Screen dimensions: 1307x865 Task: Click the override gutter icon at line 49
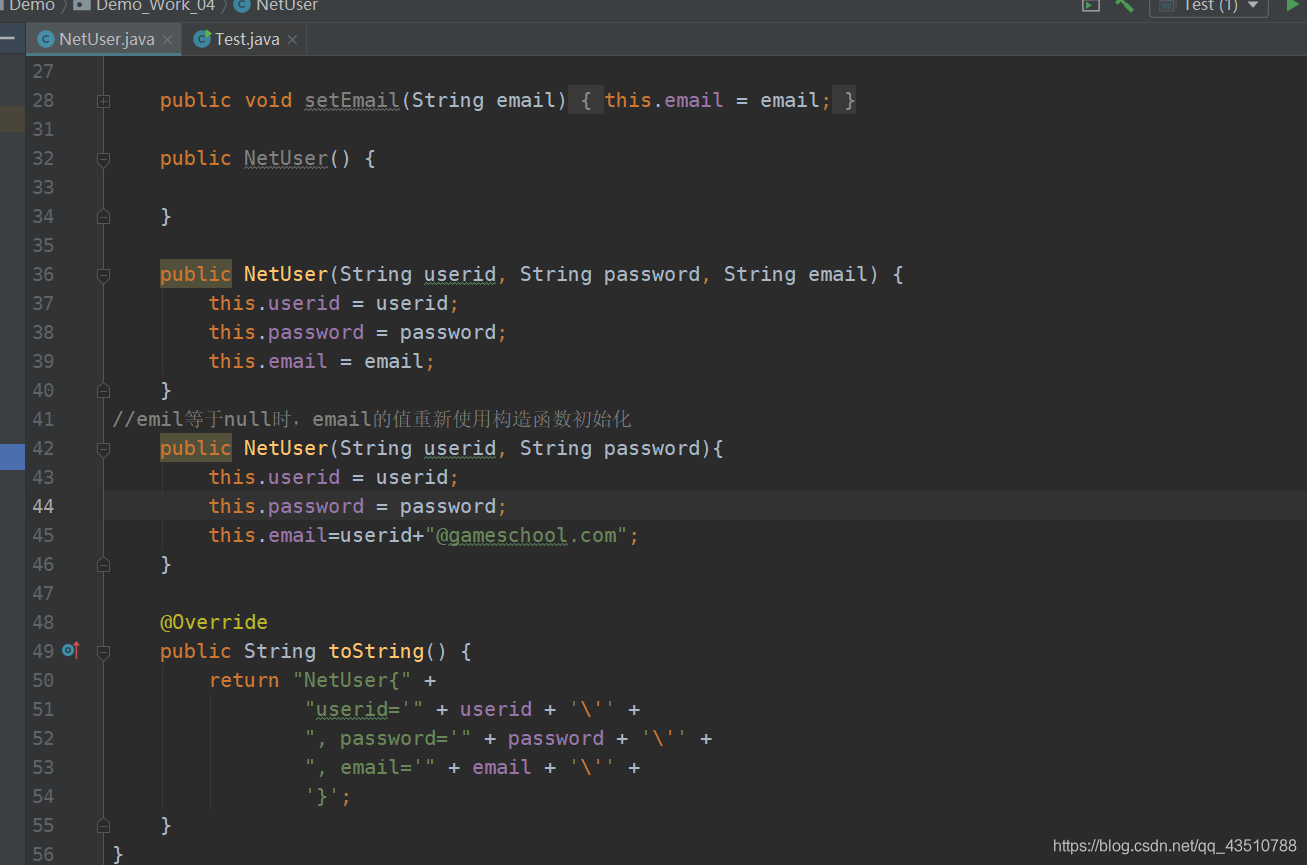pyautogui.click(x=70, y=651)
